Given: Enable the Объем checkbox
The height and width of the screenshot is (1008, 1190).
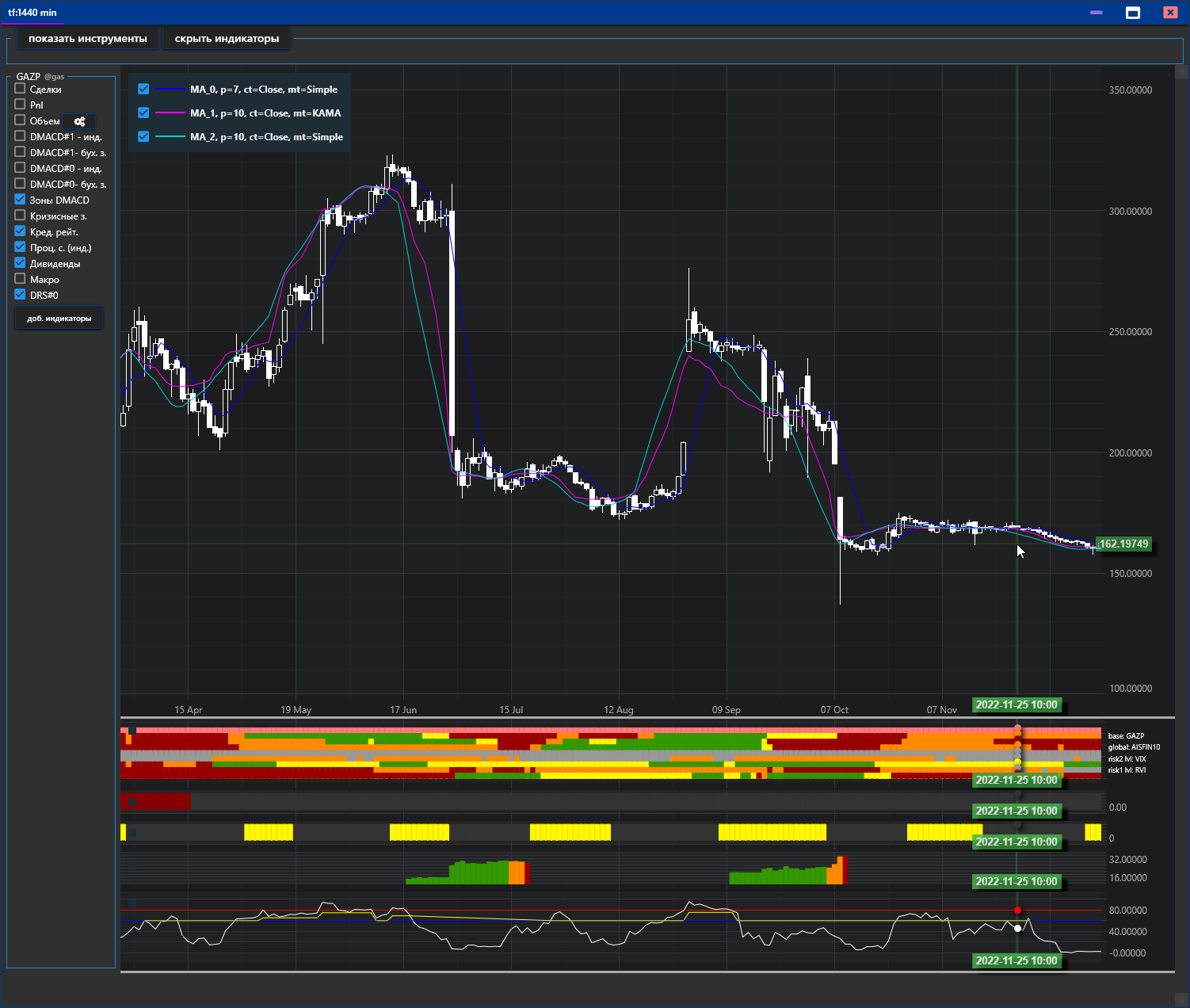Looking at the screenshot, I should tap(21, 120).
